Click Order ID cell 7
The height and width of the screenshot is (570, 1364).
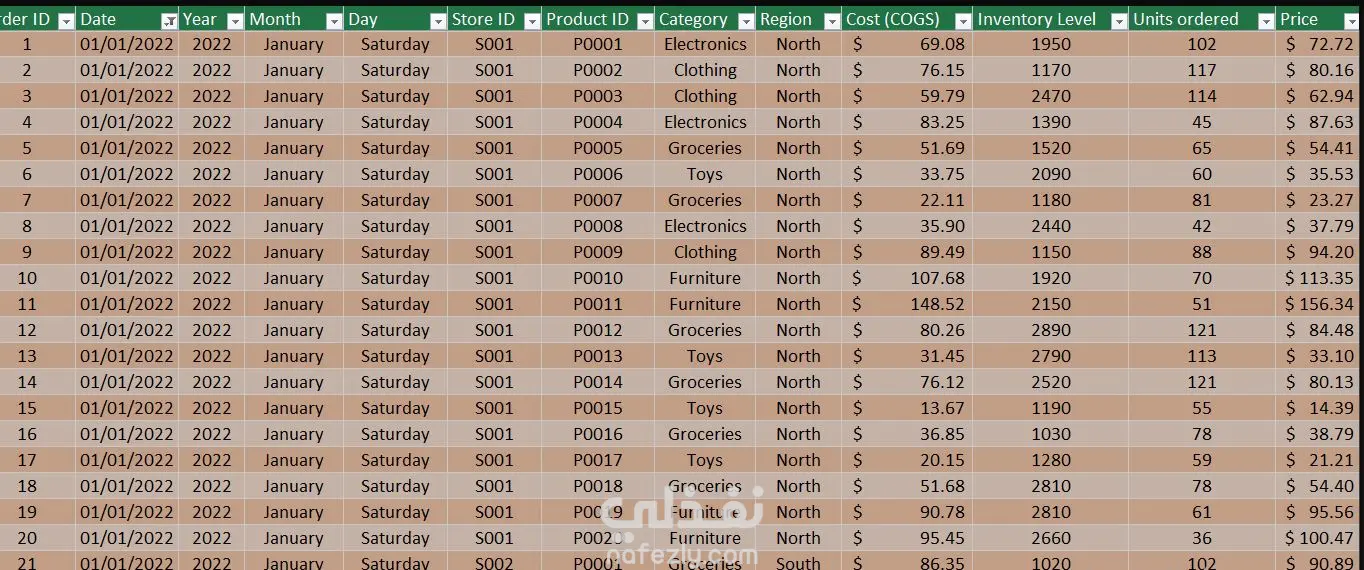(37, 200)
